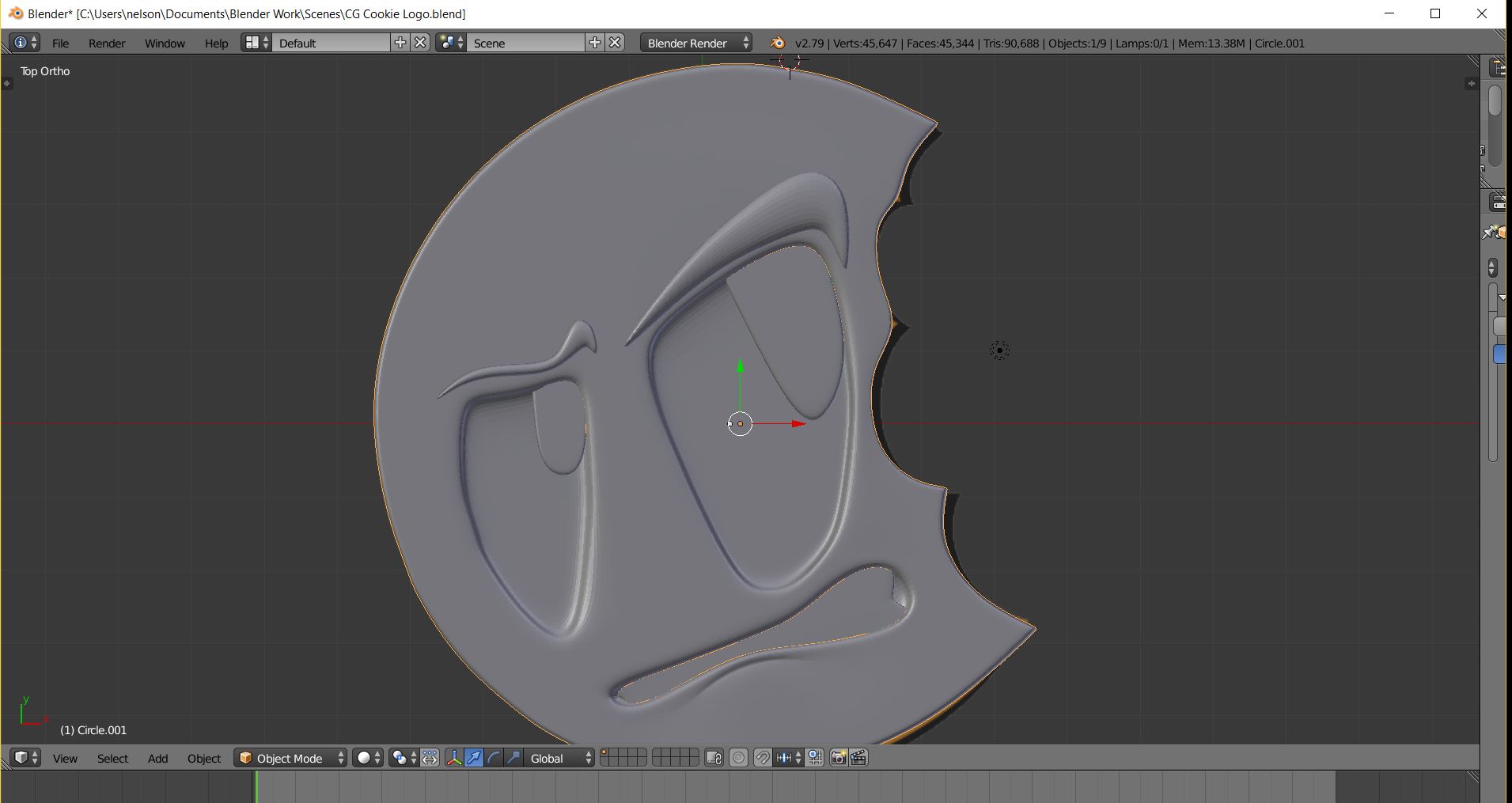Select the lamp object in viewport
This screenshot has height=803, width=1512.
pos(999,350)
